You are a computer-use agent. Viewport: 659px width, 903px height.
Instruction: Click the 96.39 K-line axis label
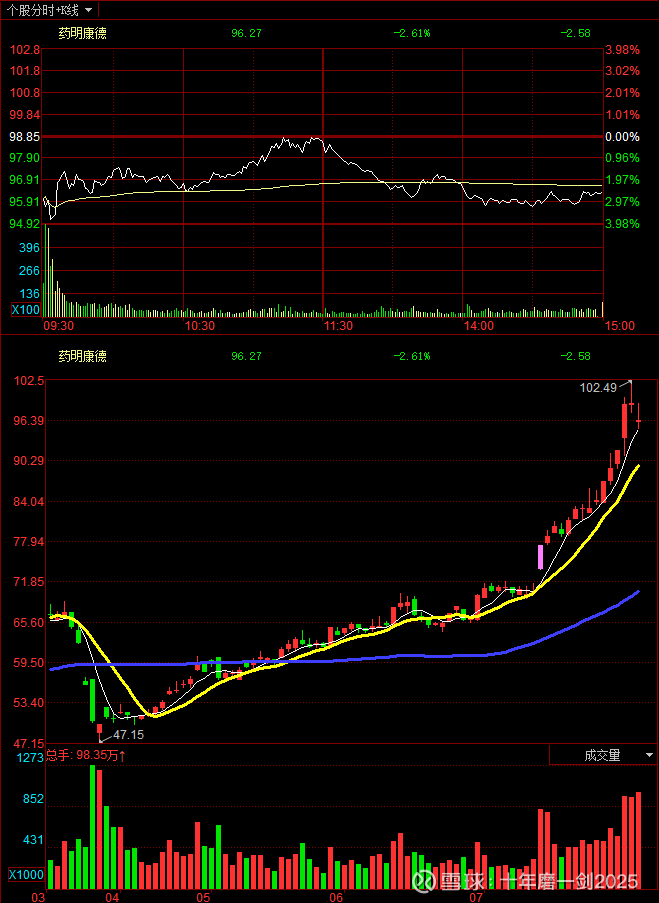[29, 421]
